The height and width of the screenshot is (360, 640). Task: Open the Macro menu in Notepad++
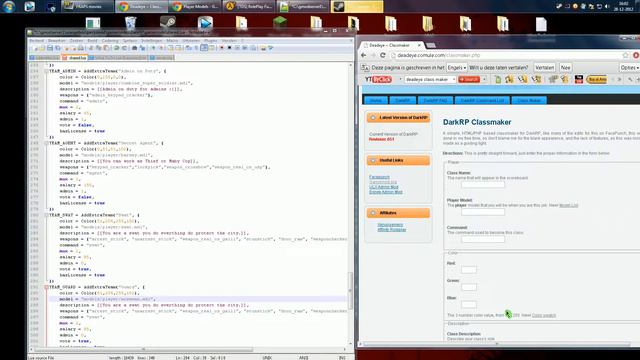point(172,41)
